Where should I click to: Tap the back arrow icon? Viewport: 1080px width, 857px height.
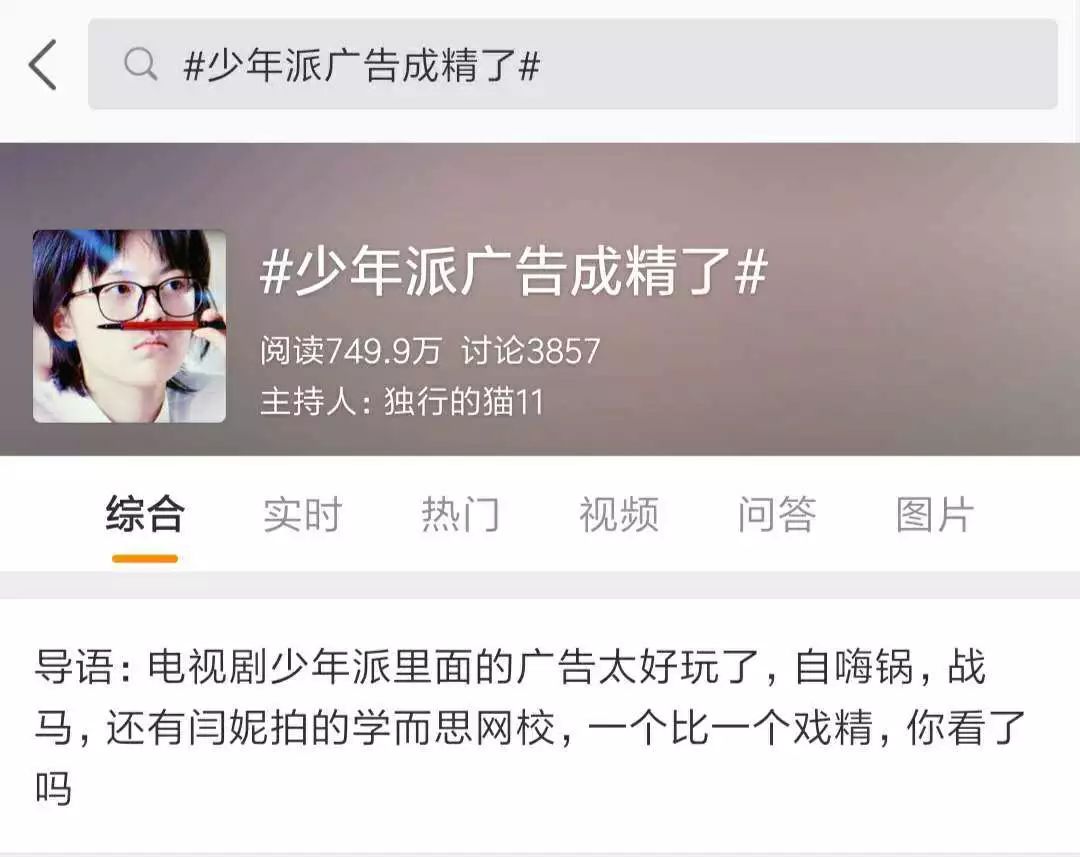coord(43,65)
